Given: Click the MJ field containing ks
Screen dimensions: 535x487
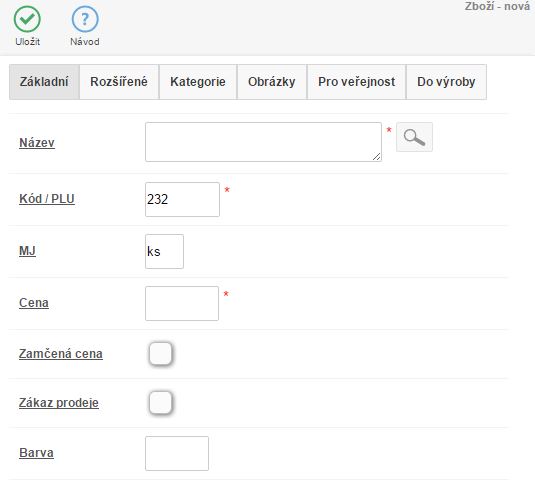Looking at the screenshot, I should 164,252.
